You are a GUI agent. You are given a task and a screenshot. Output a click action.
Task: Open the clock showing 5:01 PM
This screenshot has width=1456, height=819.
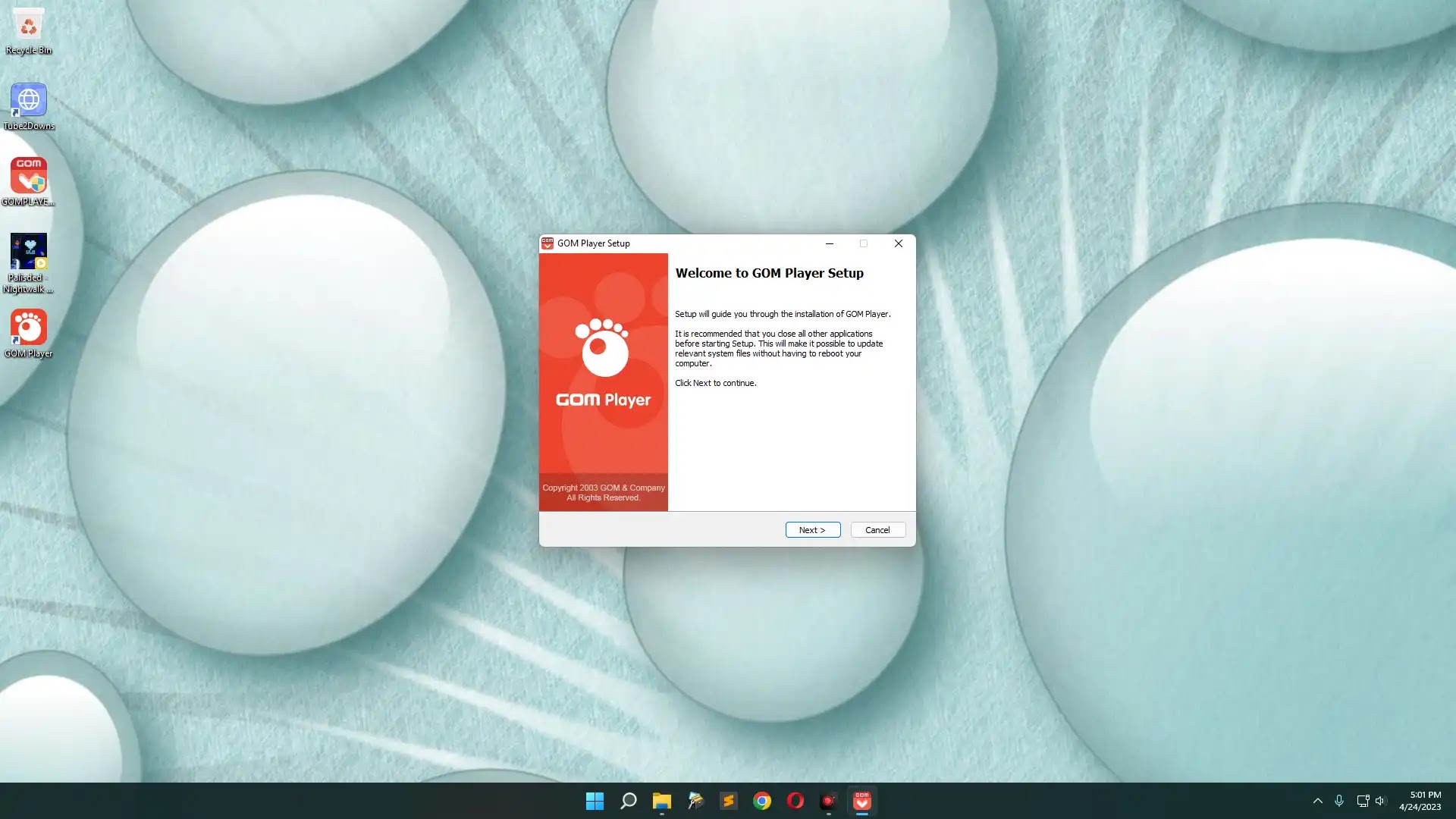click(1420, 801)
